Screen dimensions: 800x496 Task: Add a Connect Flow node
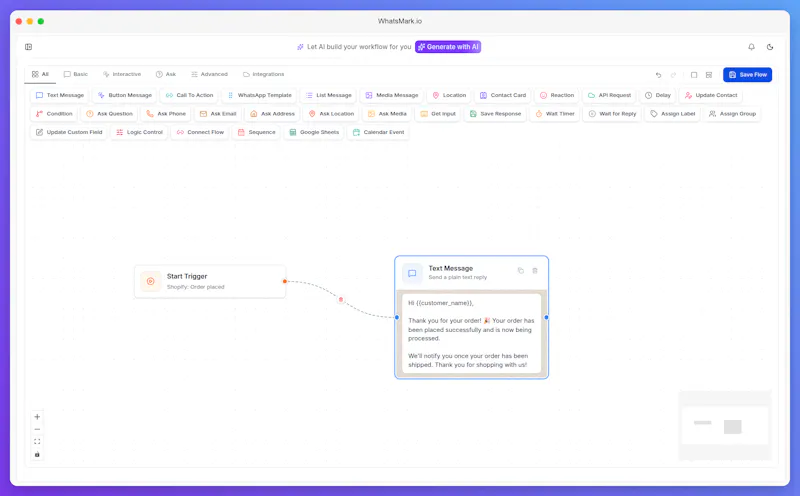tap(200, 132)
